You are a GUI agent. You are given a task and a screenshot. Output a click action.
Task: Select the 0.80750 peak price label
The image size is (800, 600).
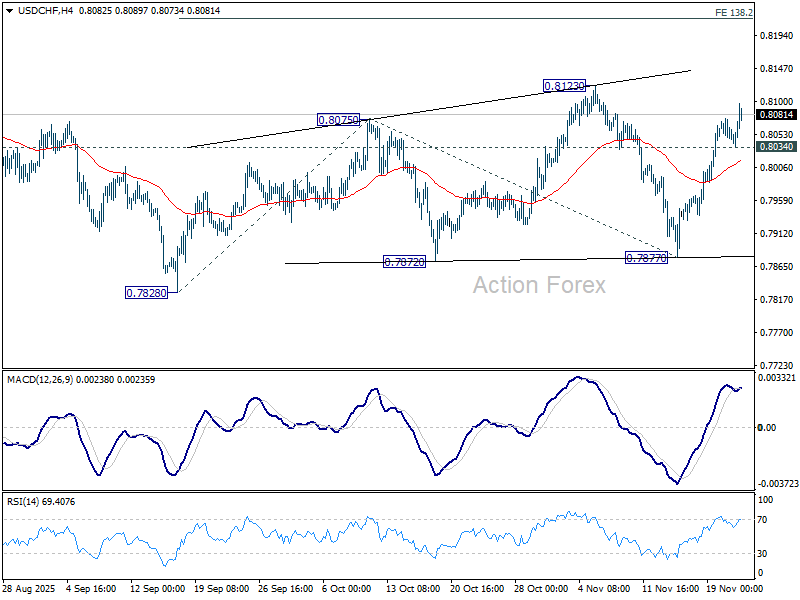338,120
